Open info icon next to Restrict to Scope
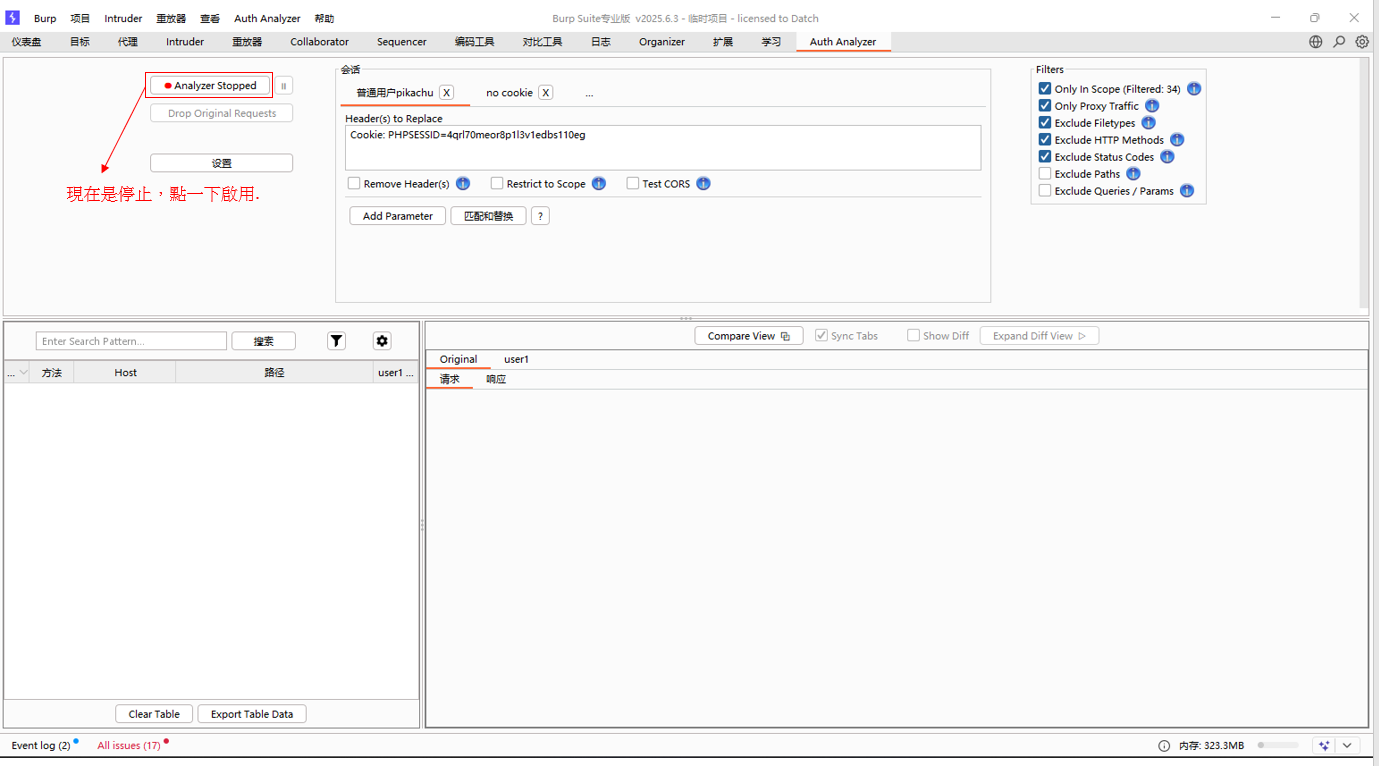 tap(599, 184)
